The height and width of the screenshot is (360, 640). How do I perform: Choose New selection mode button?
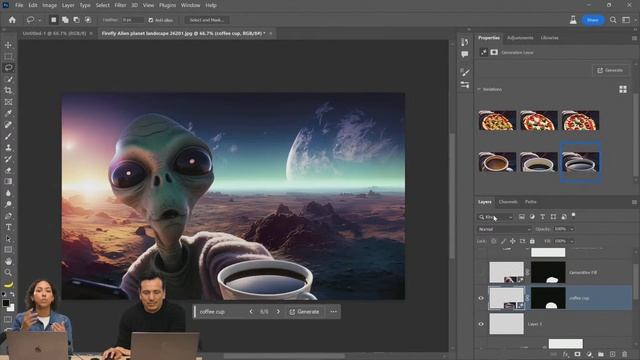click(53, 20)
